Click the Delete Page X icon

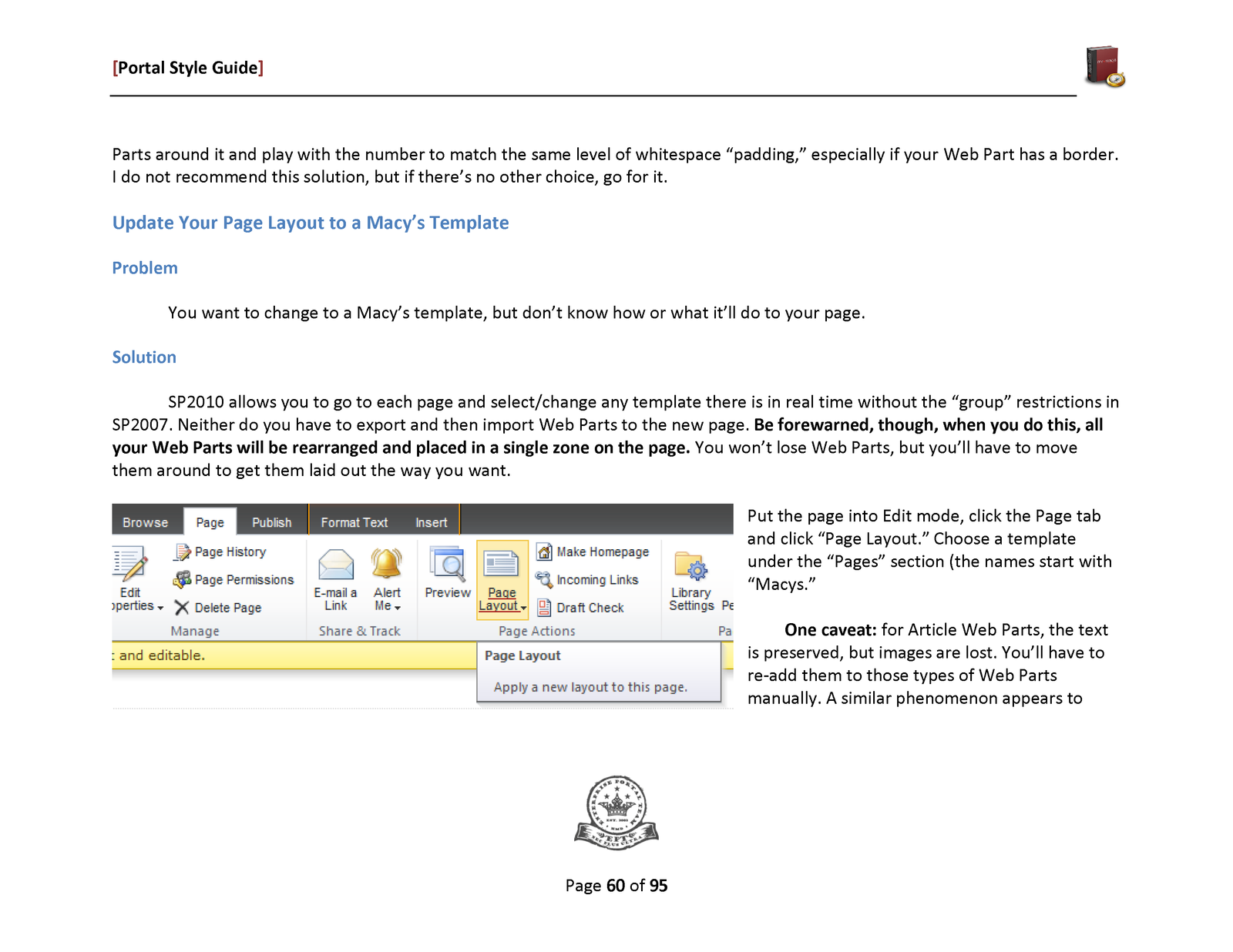182,608
